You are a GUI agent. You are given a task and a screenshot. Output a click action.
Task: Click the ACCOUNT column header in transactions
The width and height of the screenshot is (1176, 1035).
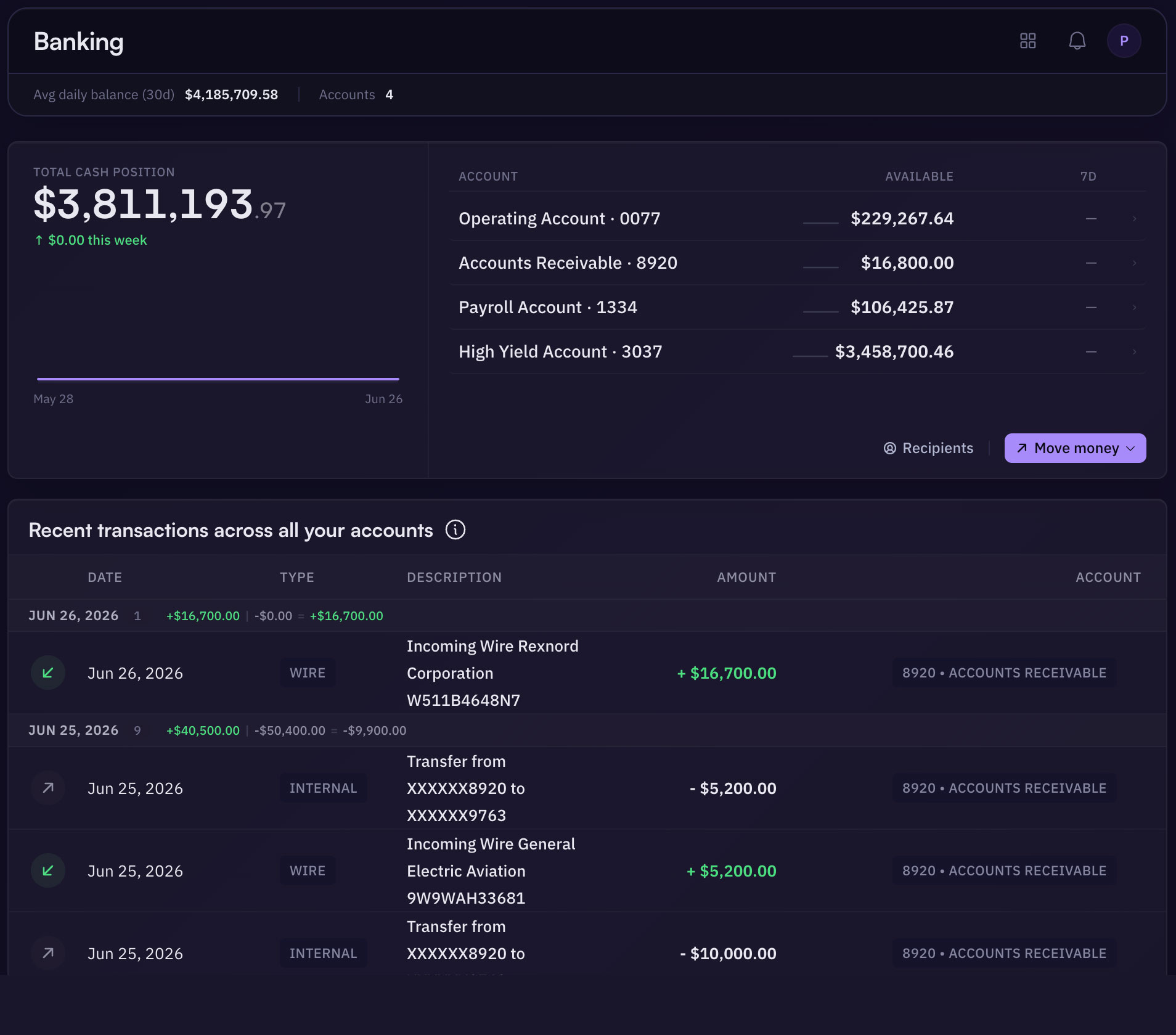pyautogui.click(x=1108, y=577)
